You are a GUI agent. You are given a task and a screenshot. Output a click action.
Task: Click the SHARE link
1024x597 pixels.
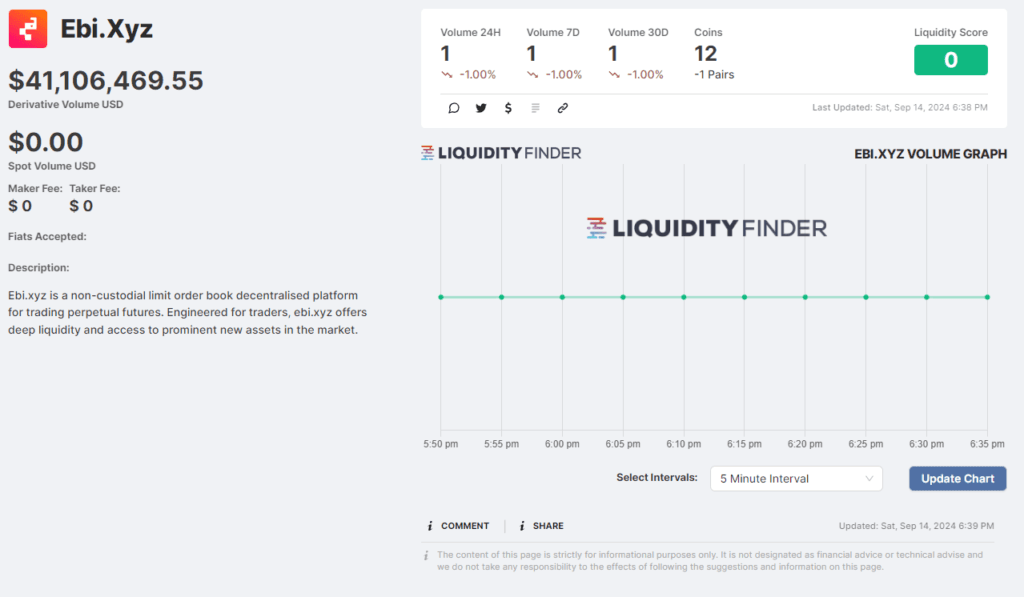[x=548, y=526]
